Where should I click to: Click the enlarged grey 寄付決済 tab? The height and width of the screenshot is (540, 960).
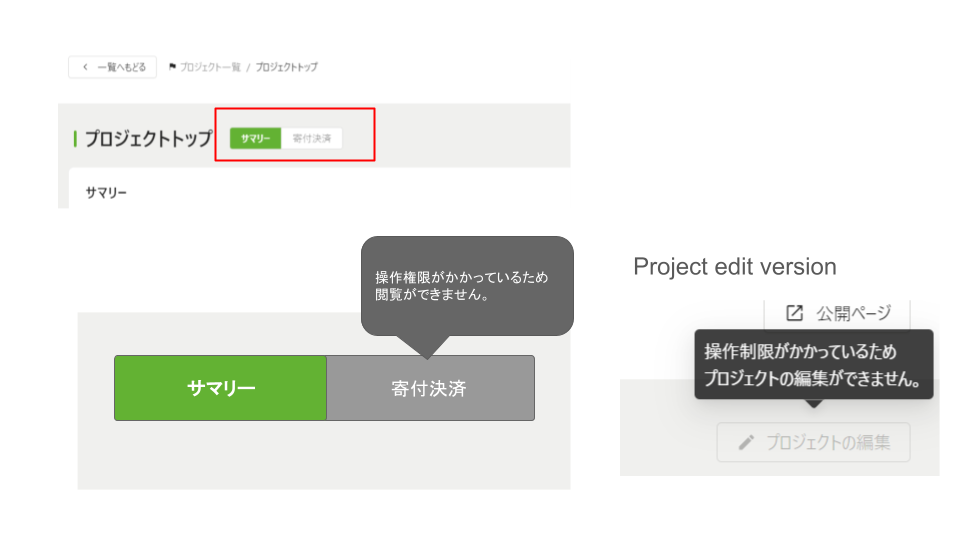coord(430,388)
